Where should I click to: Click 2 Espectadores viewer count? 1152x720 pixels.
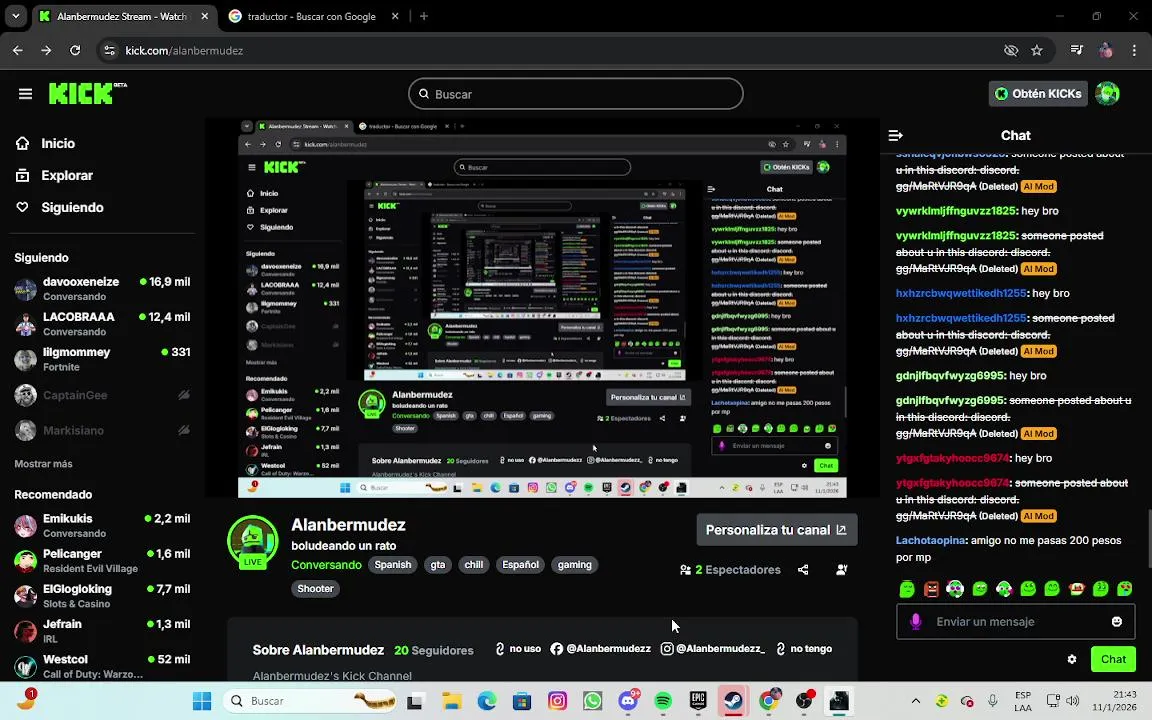[x=730, y=569]
